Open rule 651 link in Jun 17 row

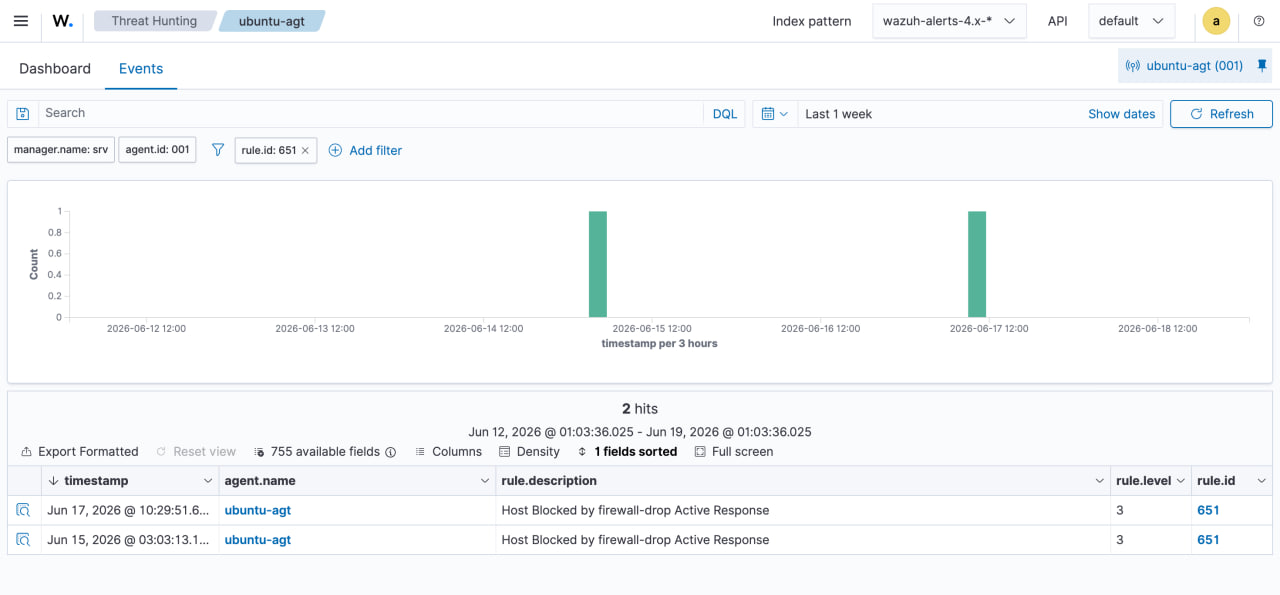point(1208,510)
